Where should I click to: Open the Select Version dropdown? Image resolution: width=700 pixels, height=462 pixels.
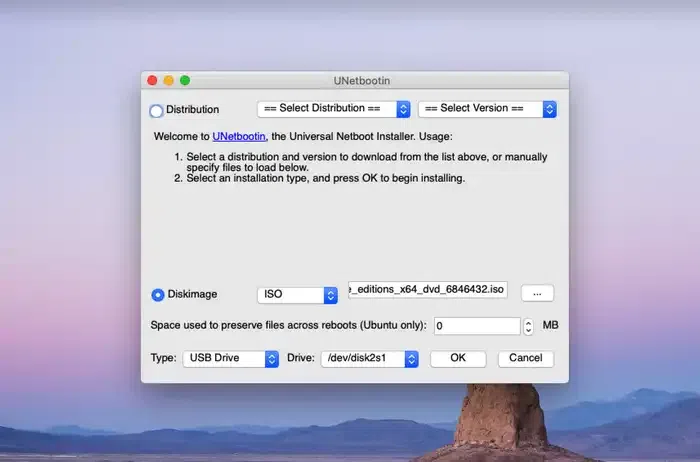point(487,109)
